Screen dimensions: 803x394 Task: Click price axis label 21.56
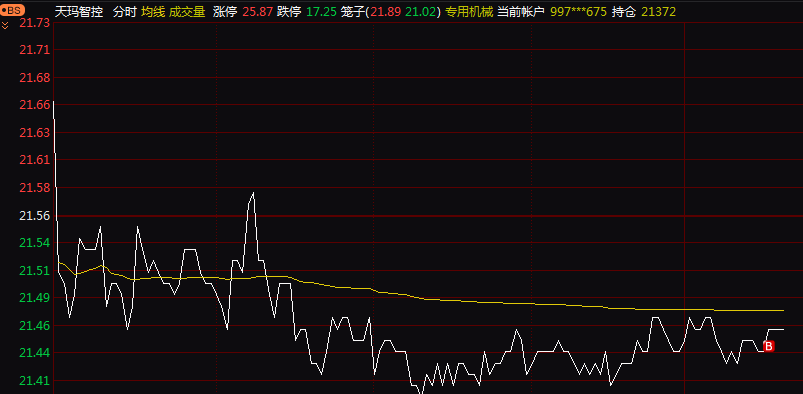coord(35,216)
